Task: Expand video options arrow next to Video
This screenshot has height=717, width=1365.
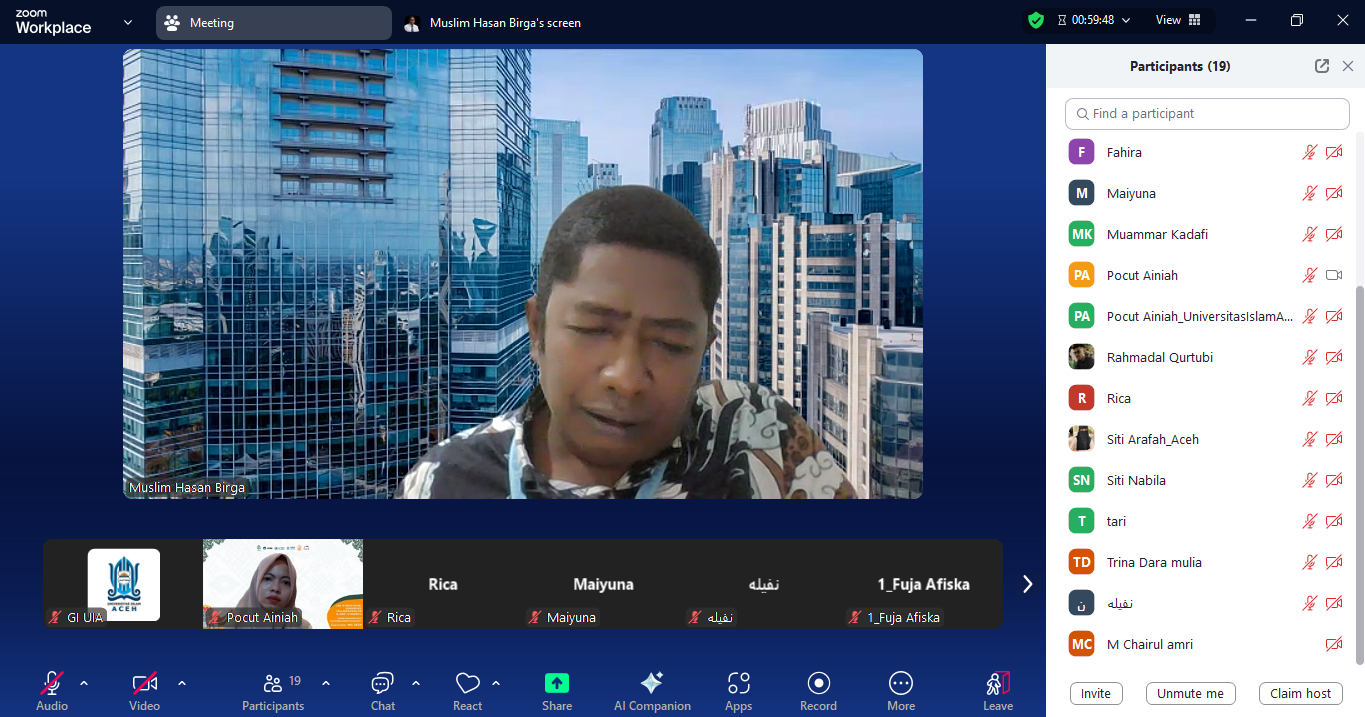Action: 182,684
